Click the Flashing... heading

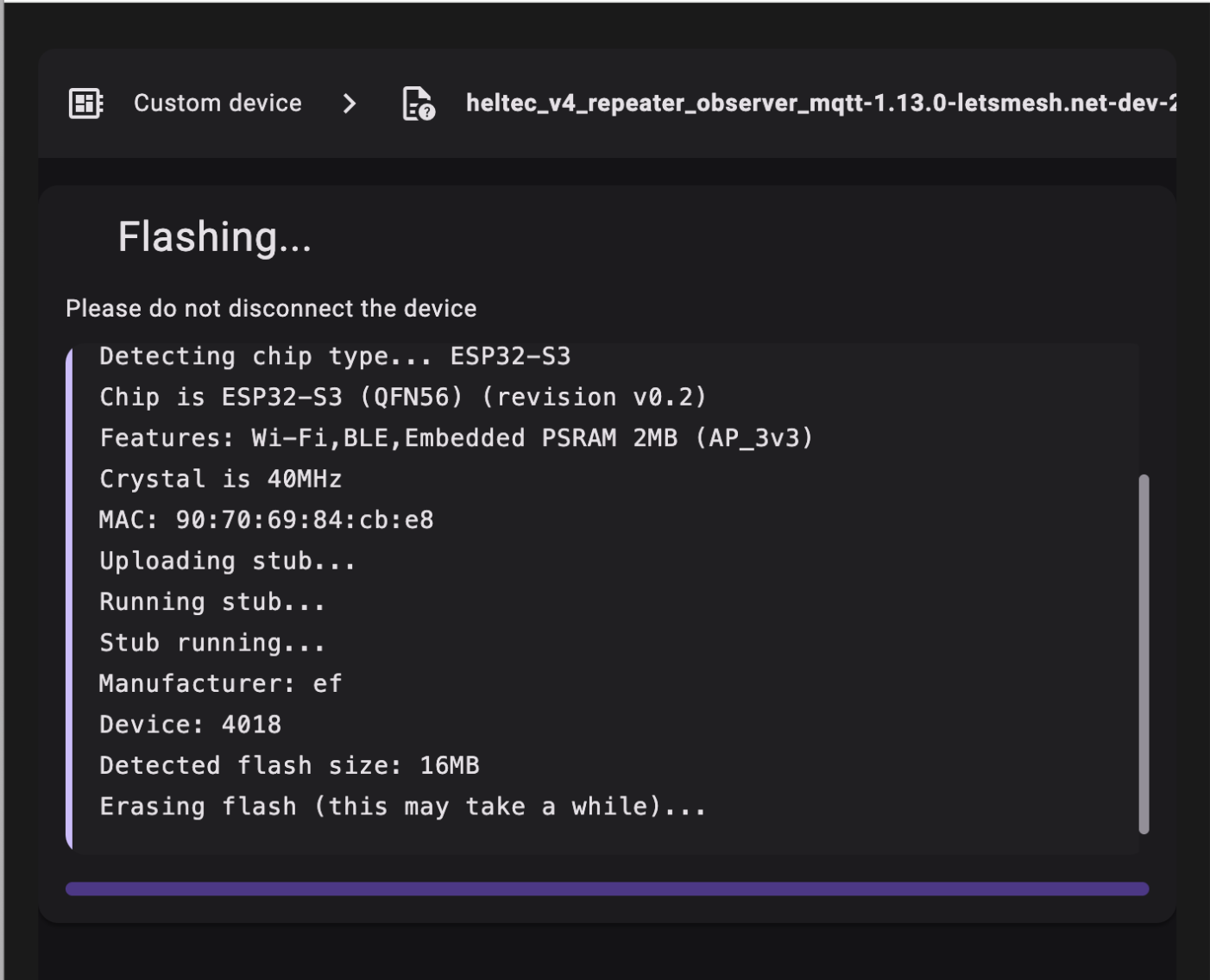click(214, 237)
